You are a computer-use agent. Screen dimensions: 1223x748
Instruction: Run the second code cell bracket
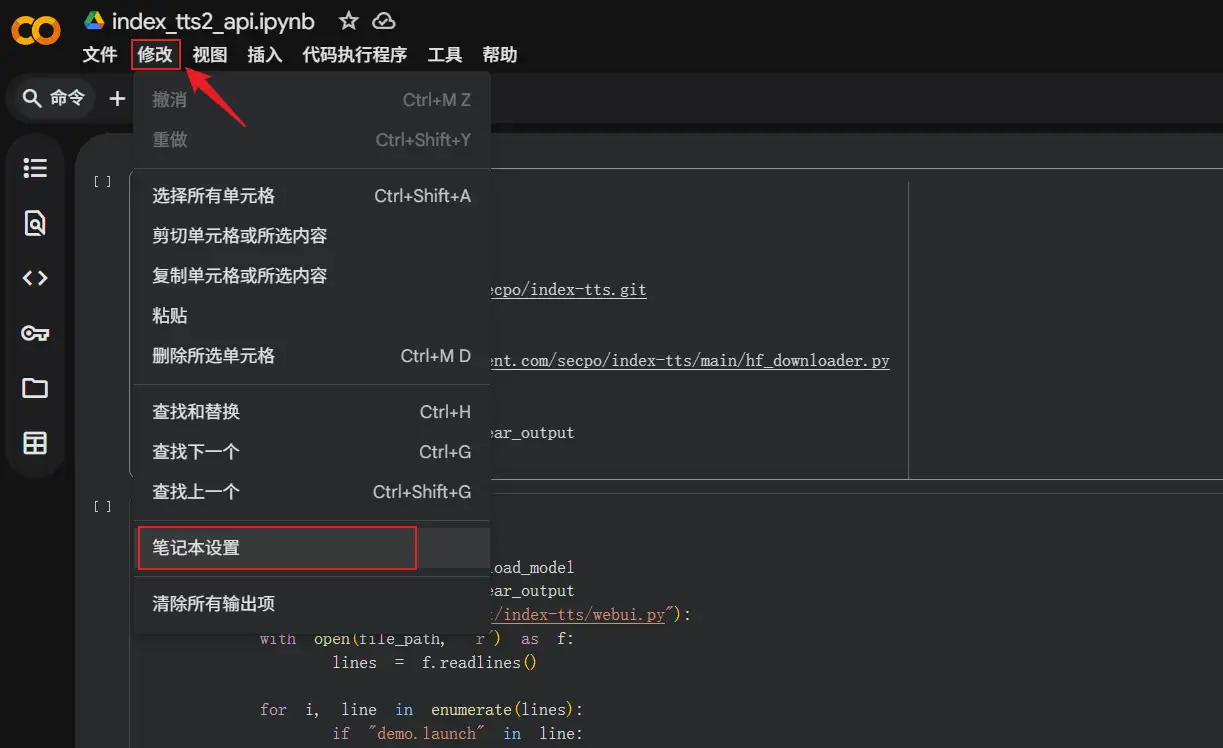102,507
